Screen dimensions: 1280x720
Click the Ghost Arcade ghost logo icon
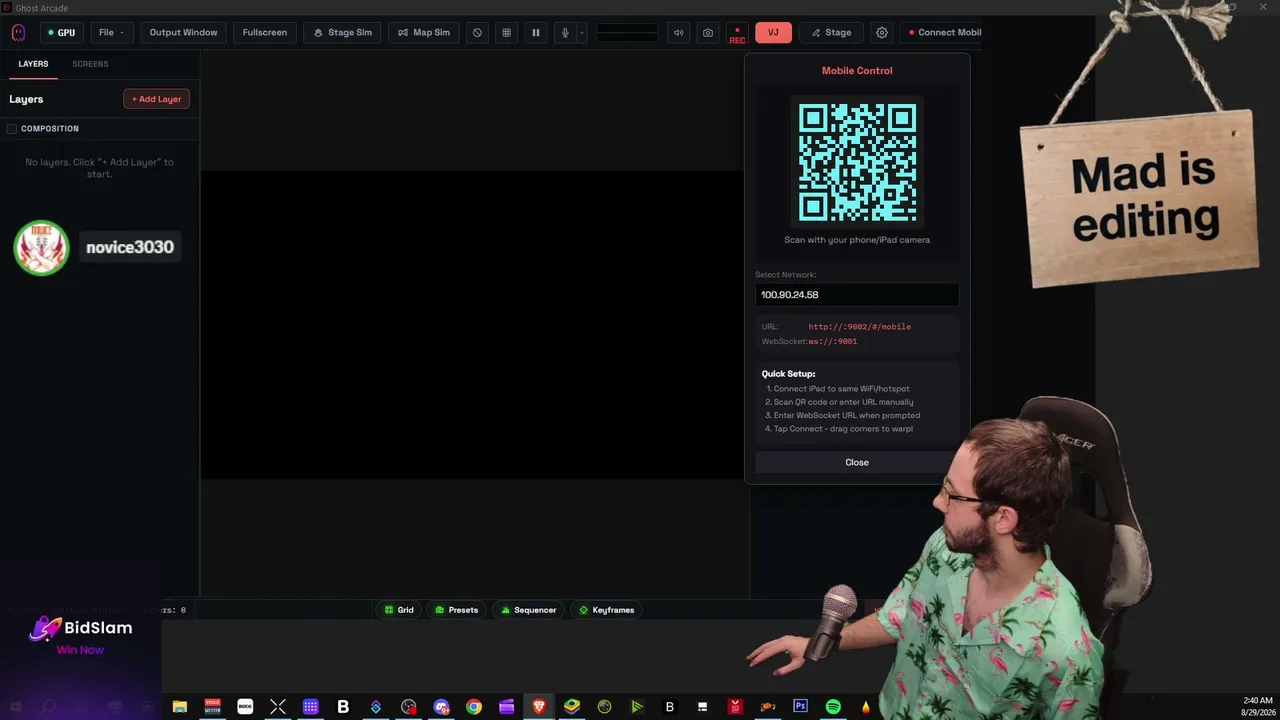coord(18,32)
